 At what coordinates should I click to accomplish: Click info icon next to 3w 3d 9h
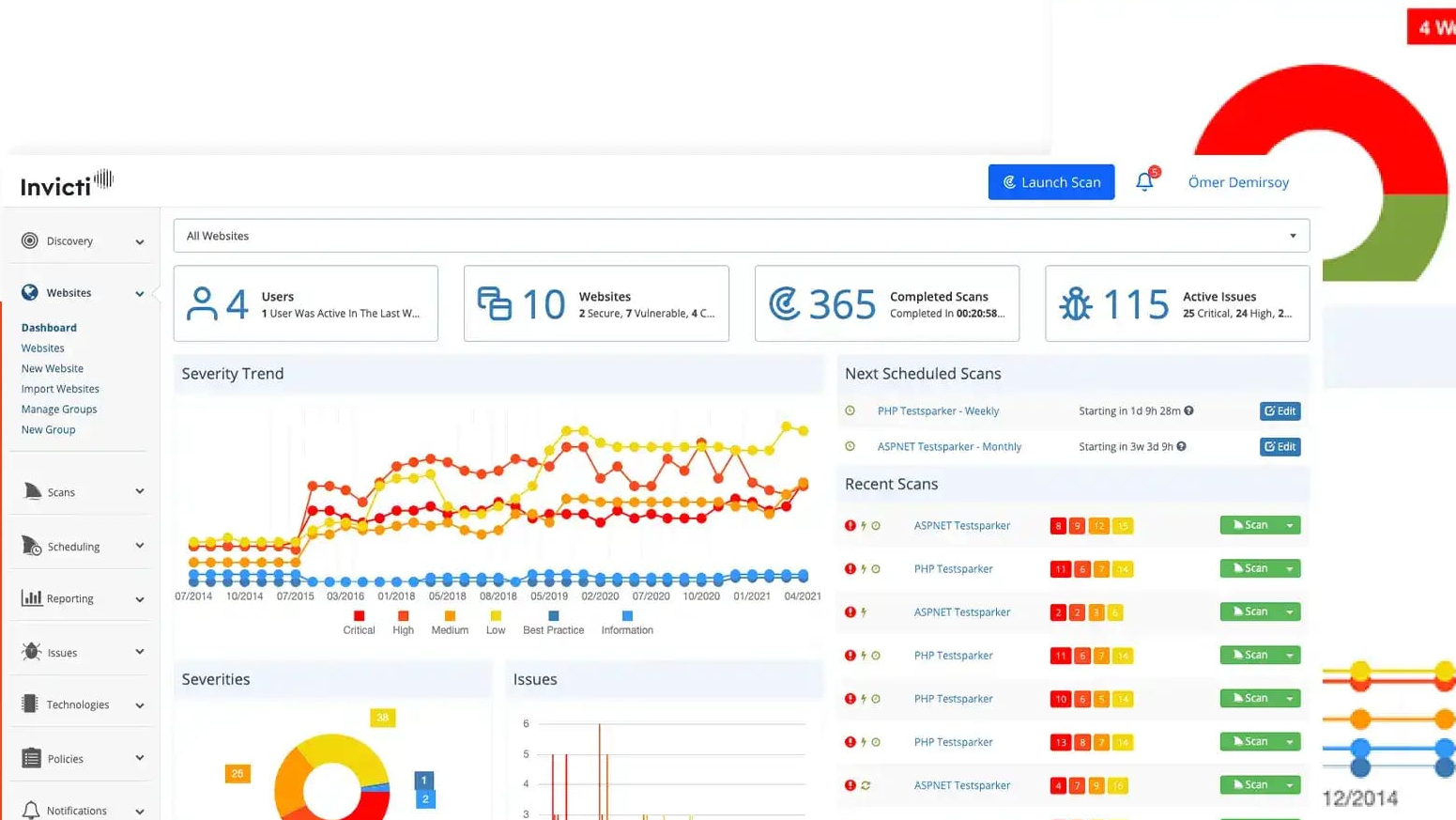(x=1181, y=446)
